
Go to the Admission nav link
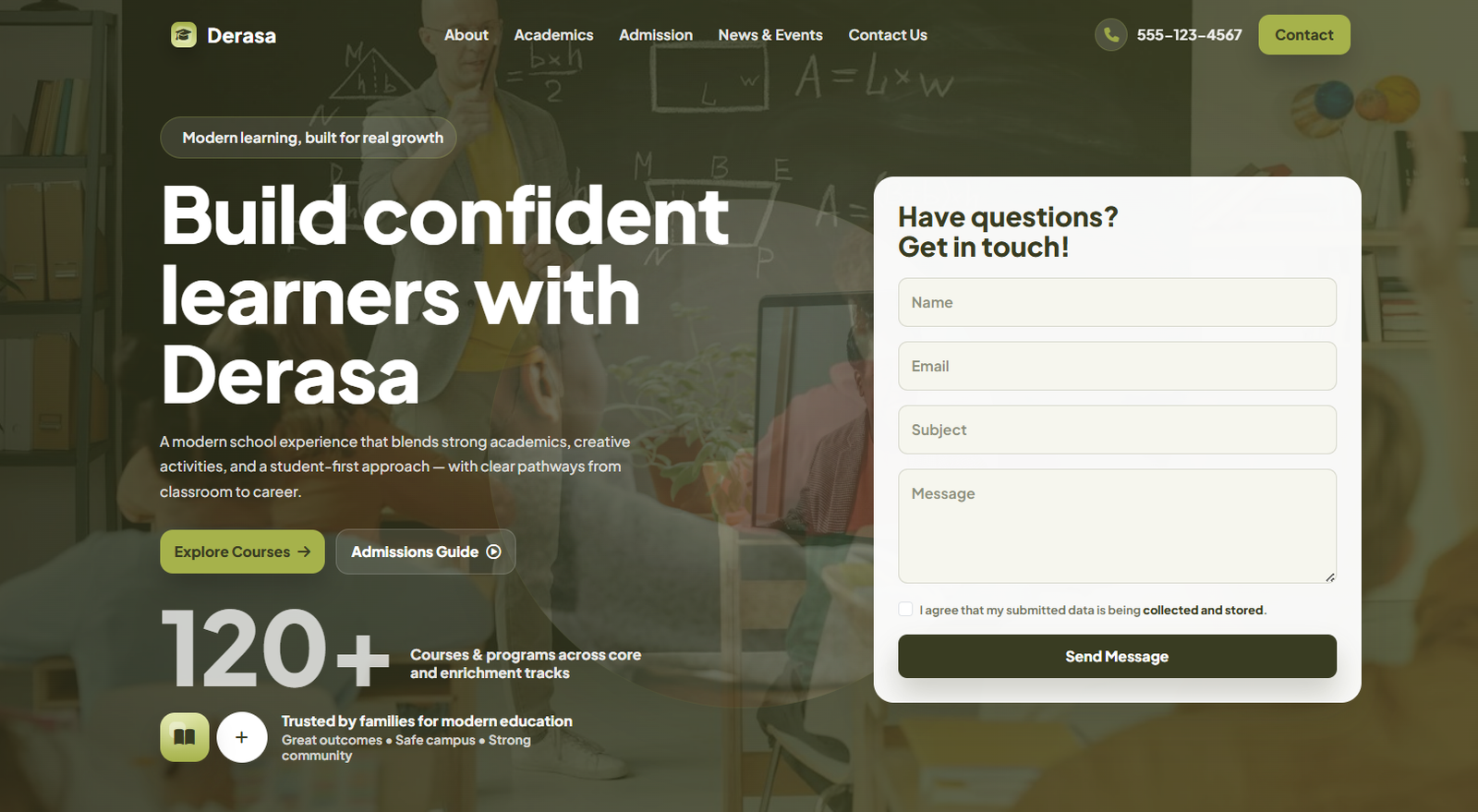click(656, 35)
